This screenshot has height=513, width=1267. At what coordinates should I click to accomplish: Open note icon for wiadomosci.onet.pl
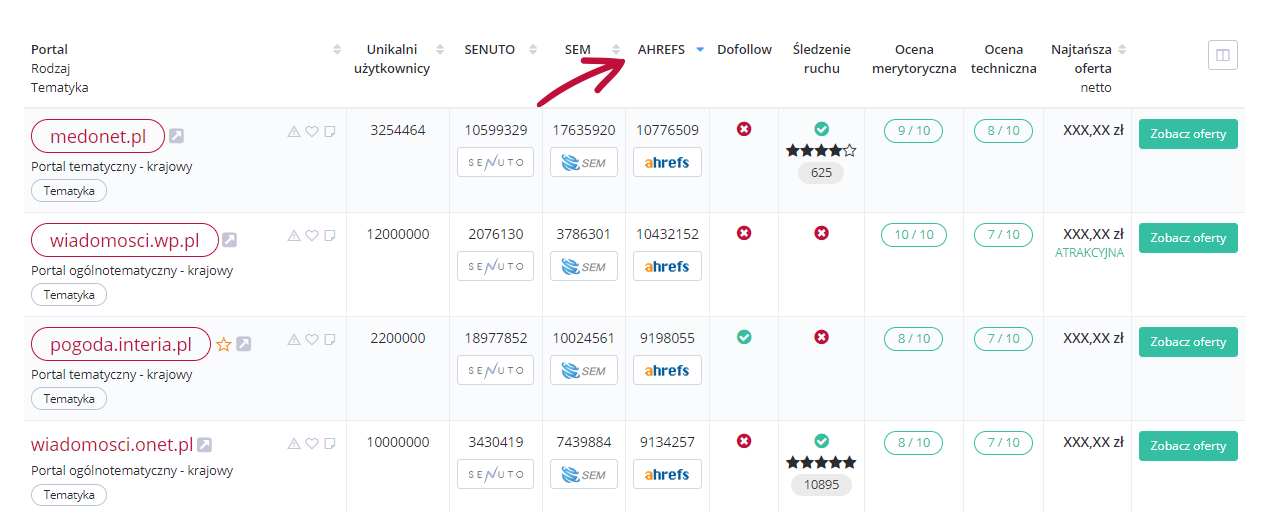pyautogui.click(x=330, y=443)
